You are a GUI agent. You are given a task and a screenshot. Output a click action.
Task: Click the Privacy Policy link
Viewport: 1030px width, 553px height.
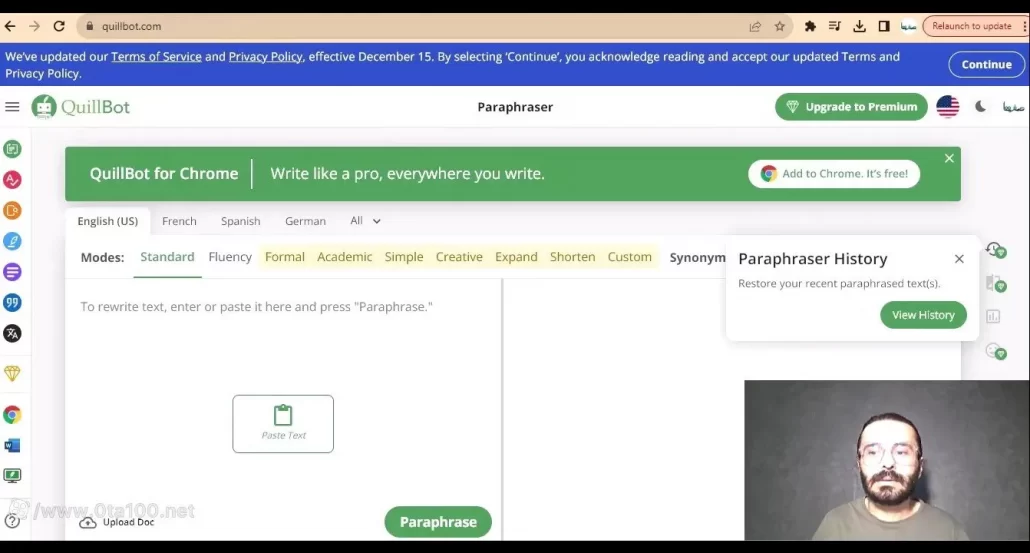click(x=265, y=57)
